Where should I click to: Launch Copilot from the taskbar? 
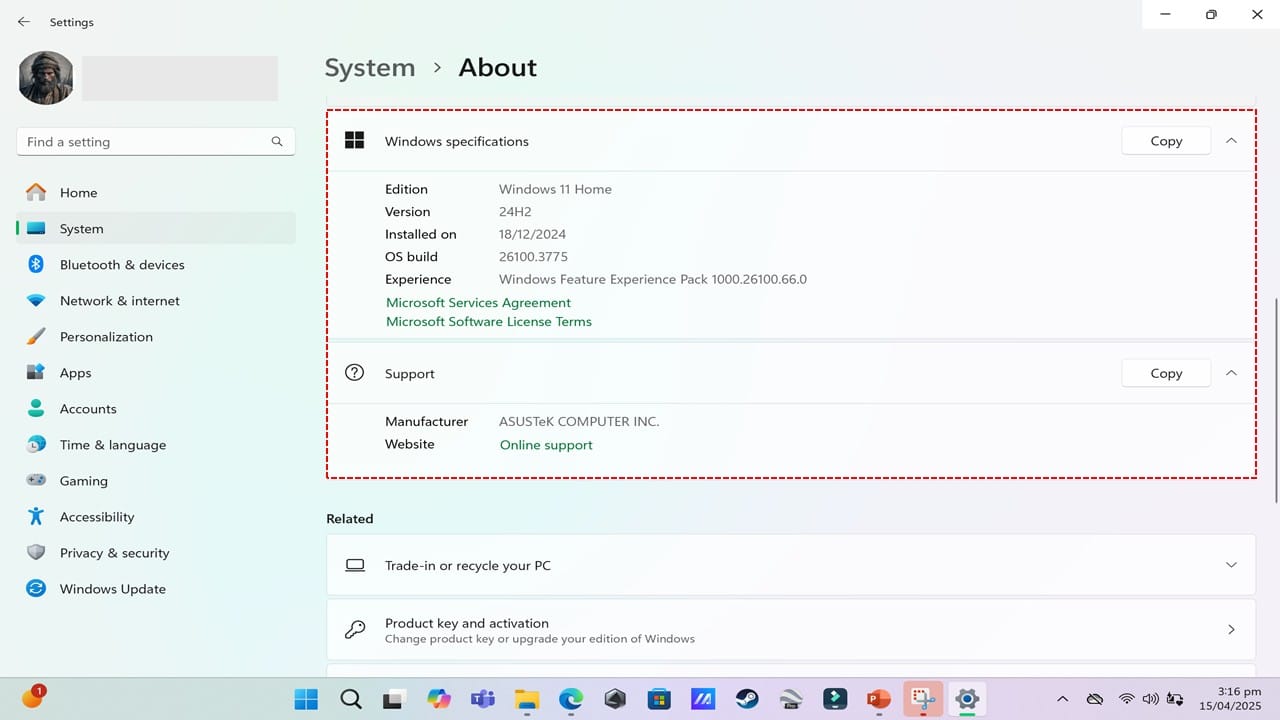point(438,699)
